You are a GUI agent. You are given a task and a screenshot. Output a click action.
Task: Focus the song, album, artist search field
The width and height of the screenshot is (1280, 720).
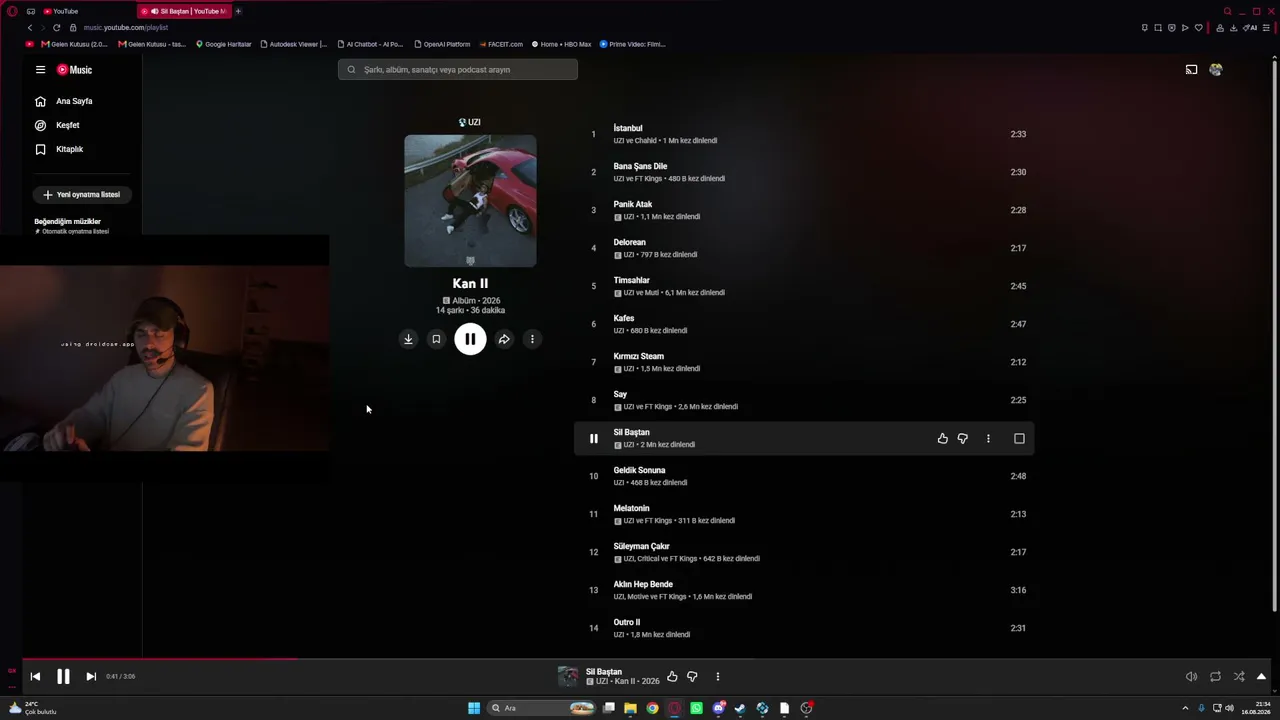click(x=458, y=70)
